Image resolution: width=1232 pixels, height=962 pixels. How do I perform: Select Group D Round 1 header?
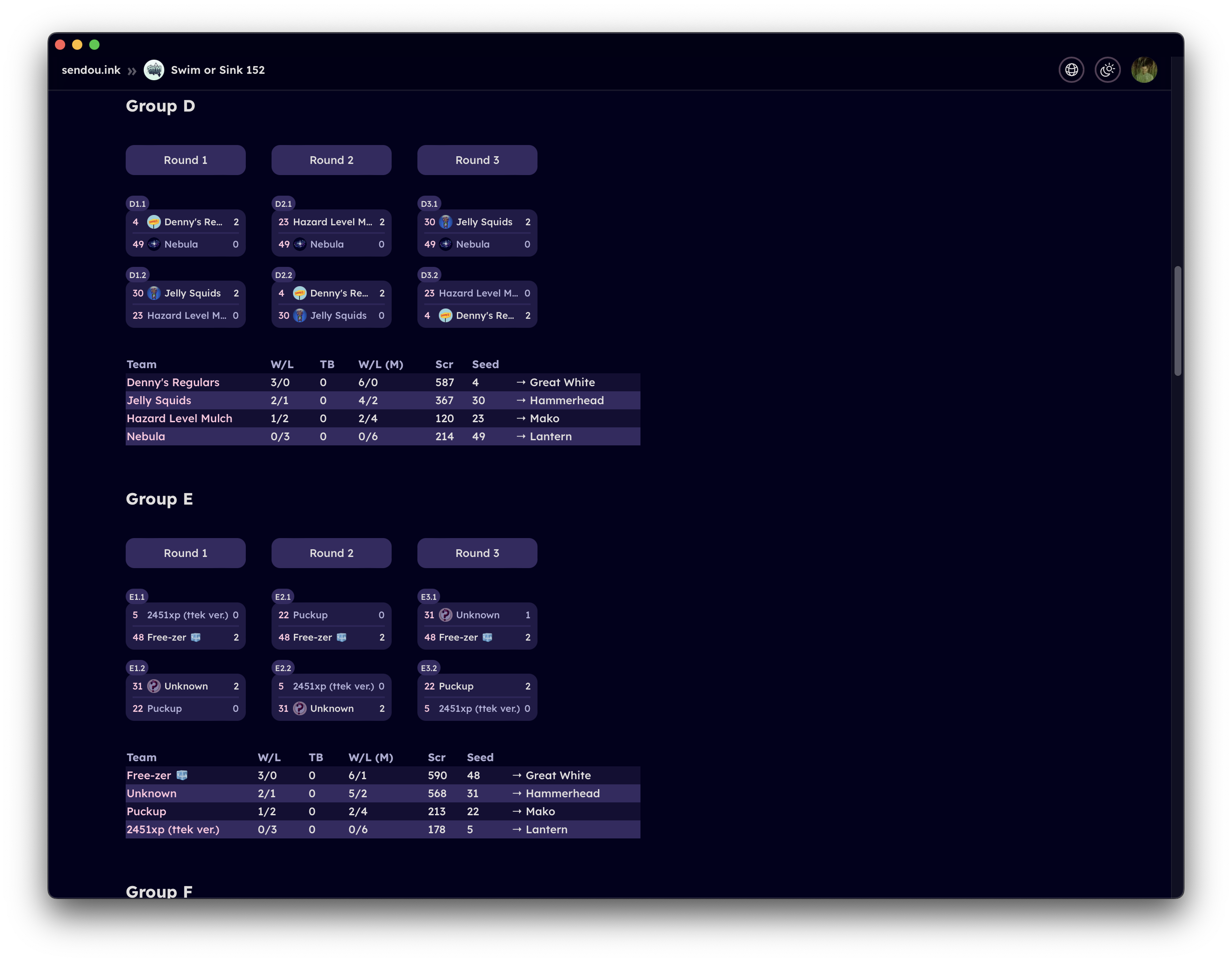coord(186,160)
